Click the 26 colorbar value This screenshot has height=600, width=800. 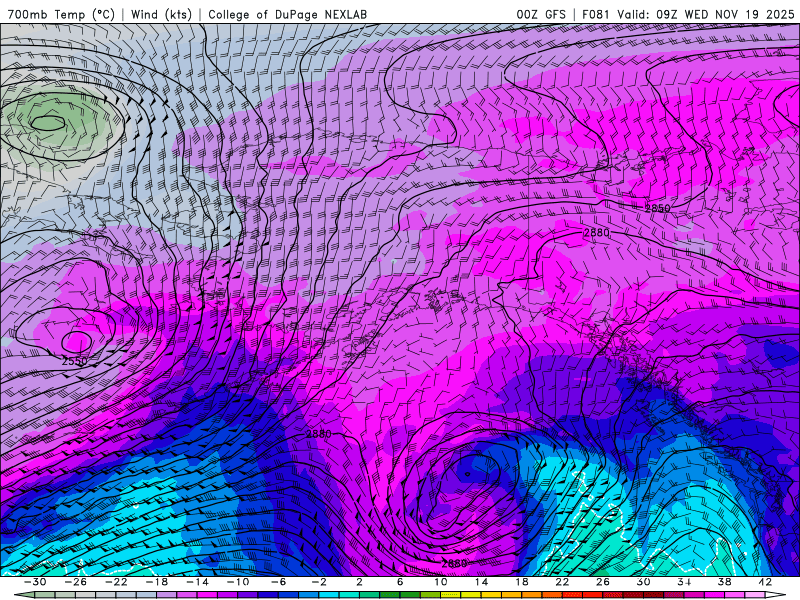pos(603,582)
